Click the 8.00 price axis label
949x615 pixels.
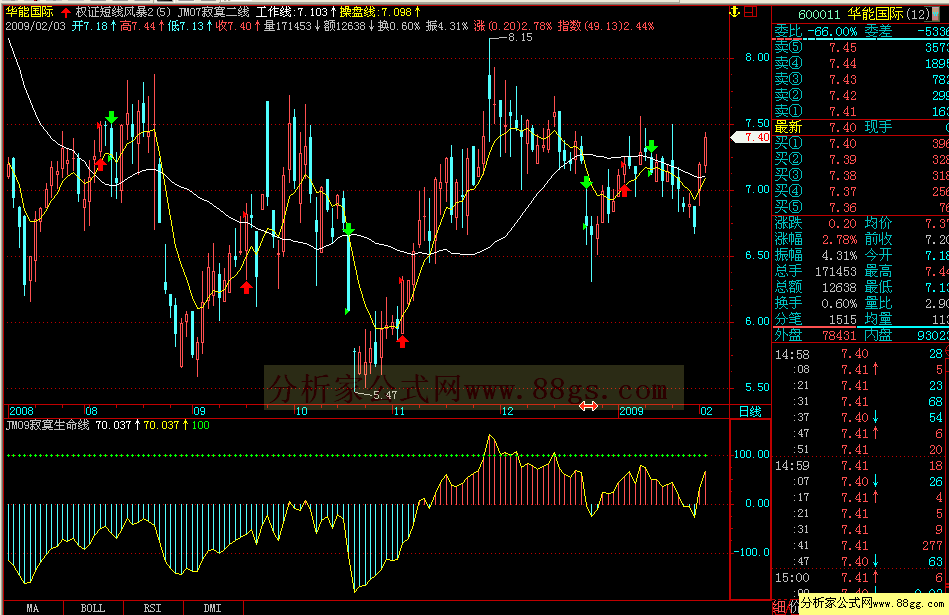tap(757, 58)
